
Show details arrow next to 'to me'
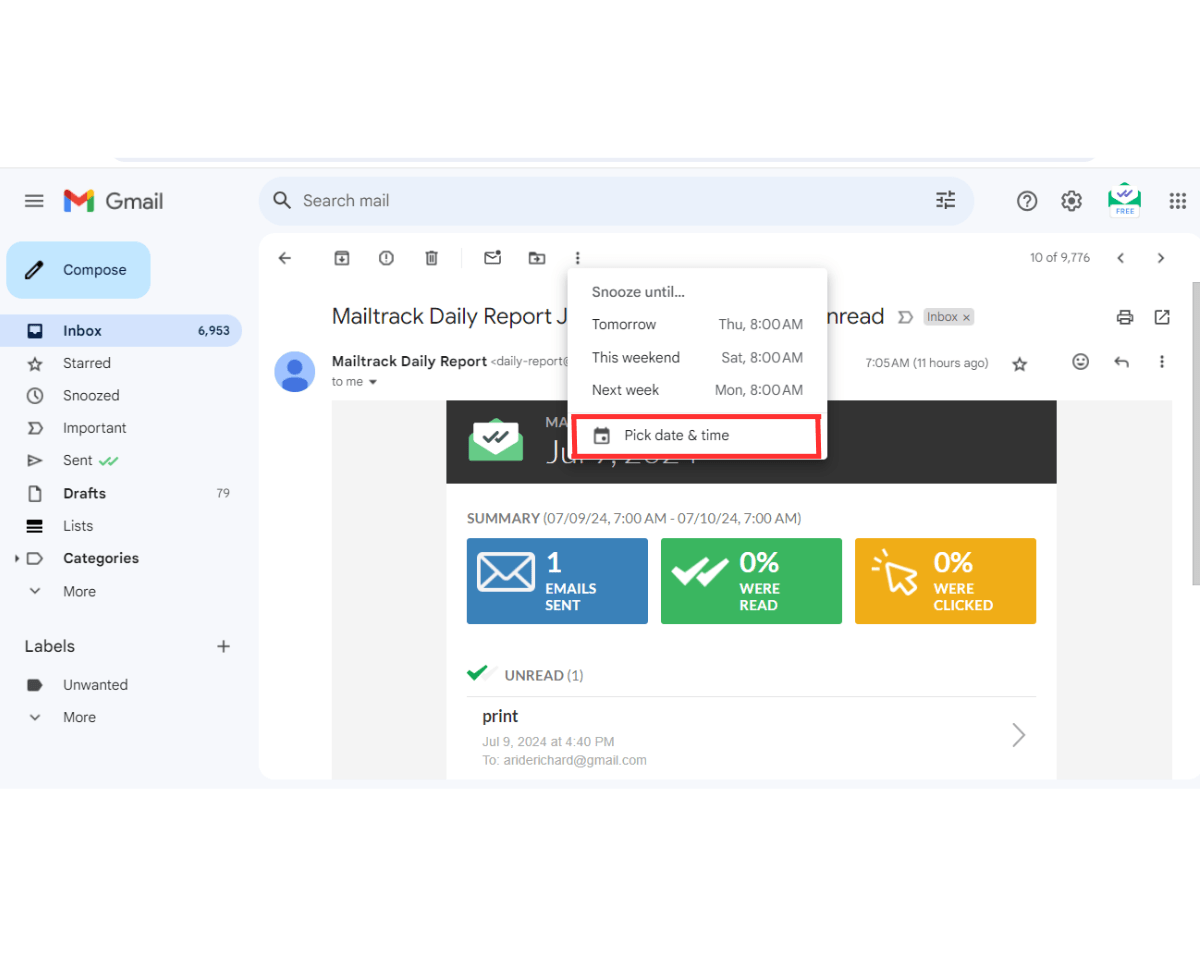[373, 382]
